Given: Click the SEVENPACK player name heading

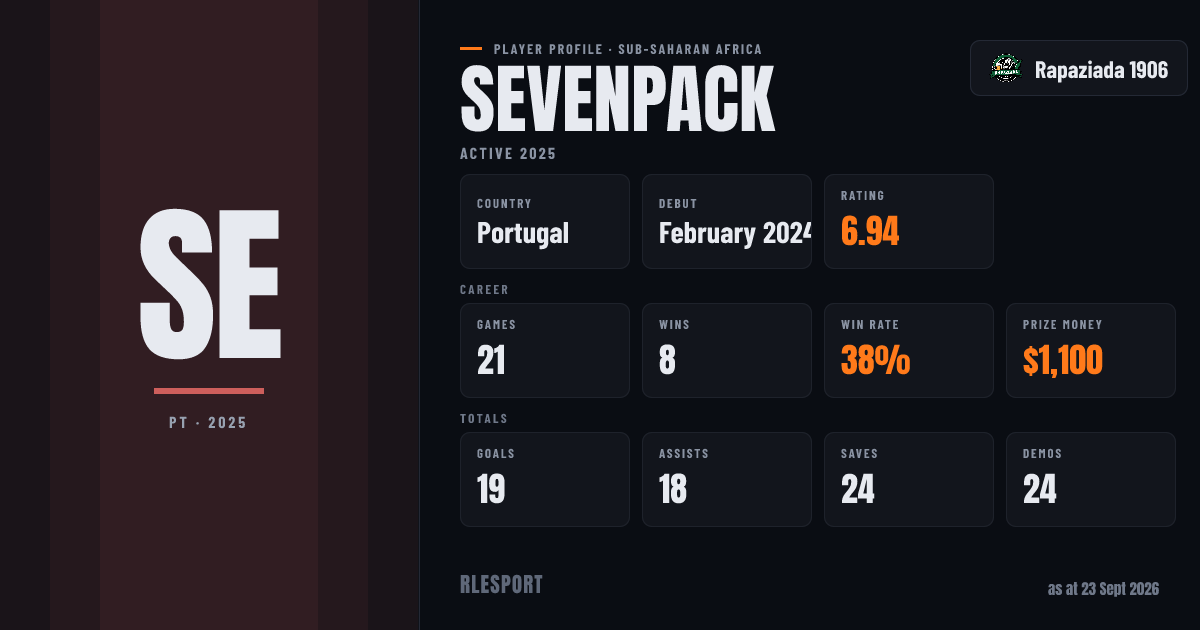Looking at the screenshot, I should pyautogui.click(x=618, y=99).
